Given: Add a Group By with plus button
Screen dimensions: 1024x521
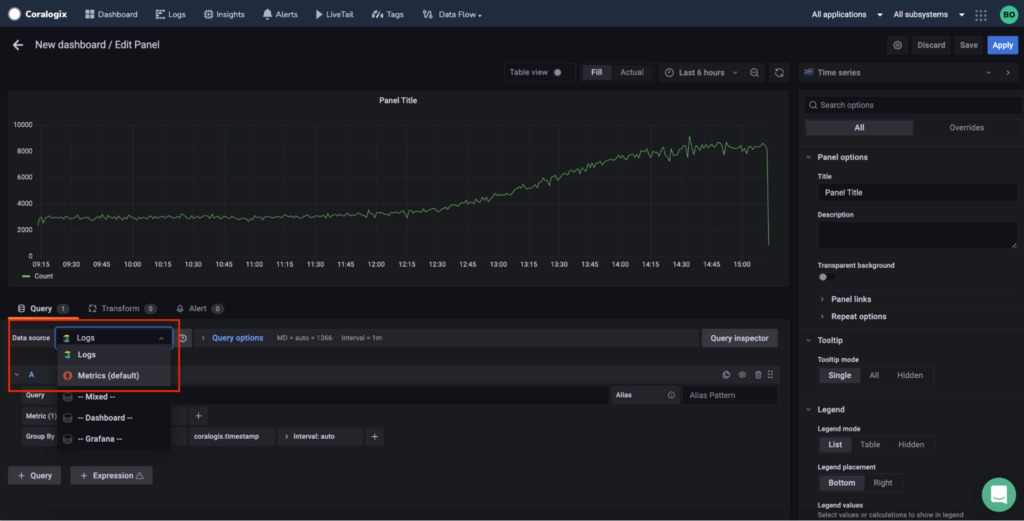Looking at the screenshot, I should coord(374,436).
